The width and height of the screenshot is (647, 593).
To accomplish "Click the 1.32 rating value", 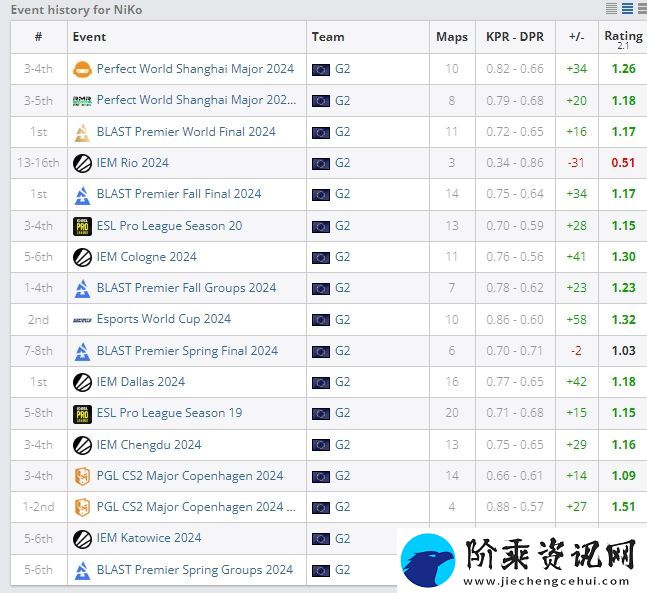I will click(x=623, y=319).
